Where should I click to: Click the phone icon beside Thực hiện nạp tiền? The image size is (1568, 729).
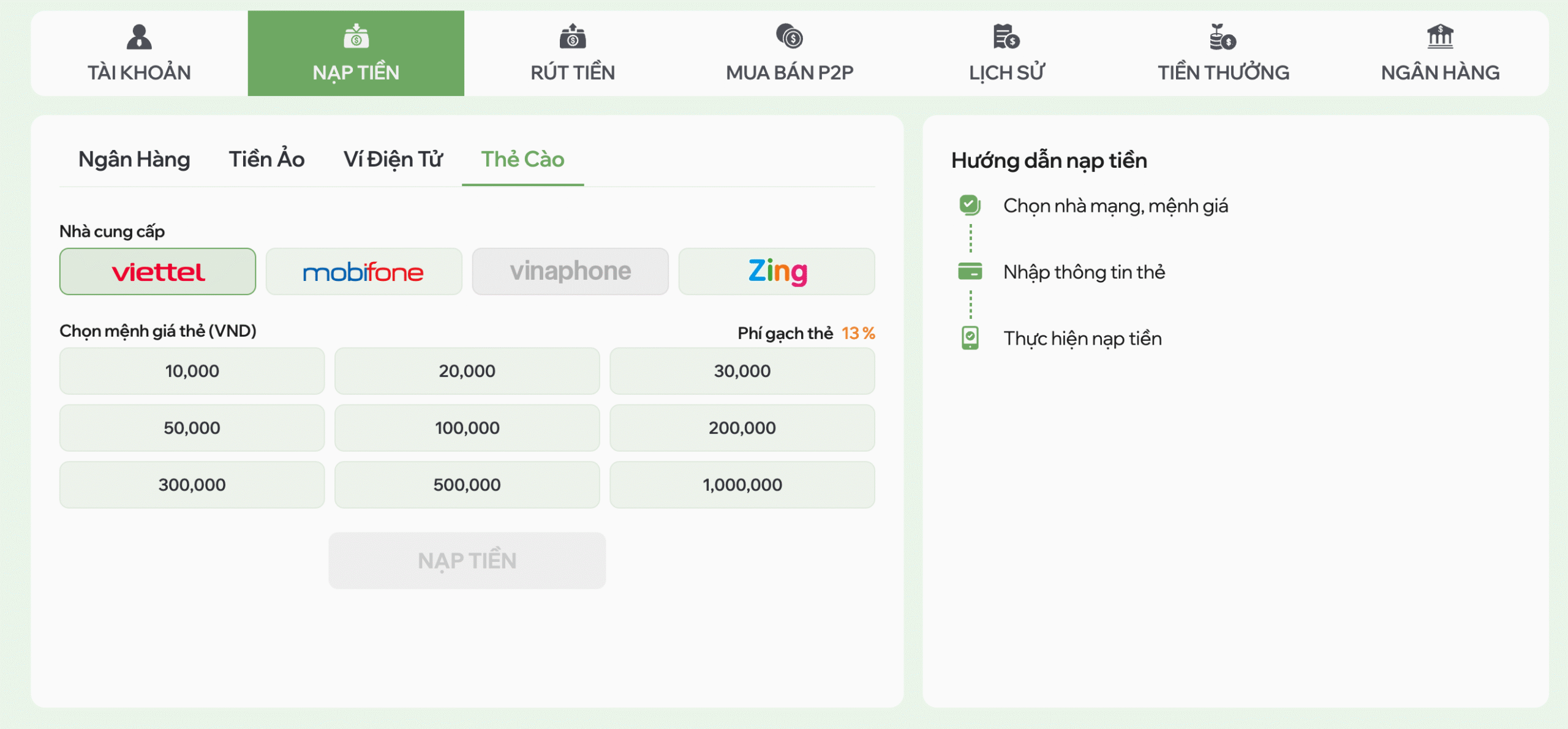[x=970, y=338]
